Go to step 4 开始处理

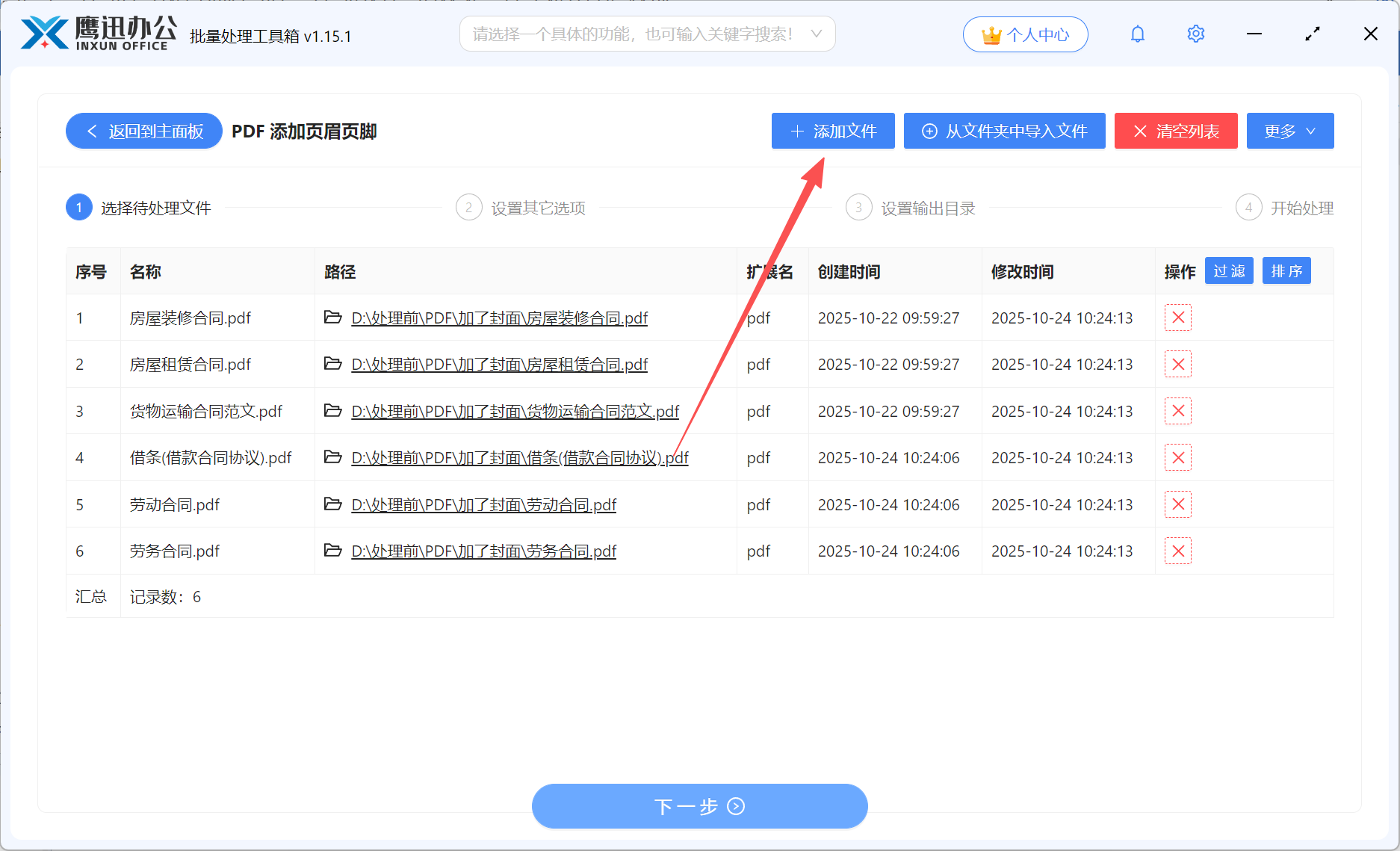(1285, 208)
